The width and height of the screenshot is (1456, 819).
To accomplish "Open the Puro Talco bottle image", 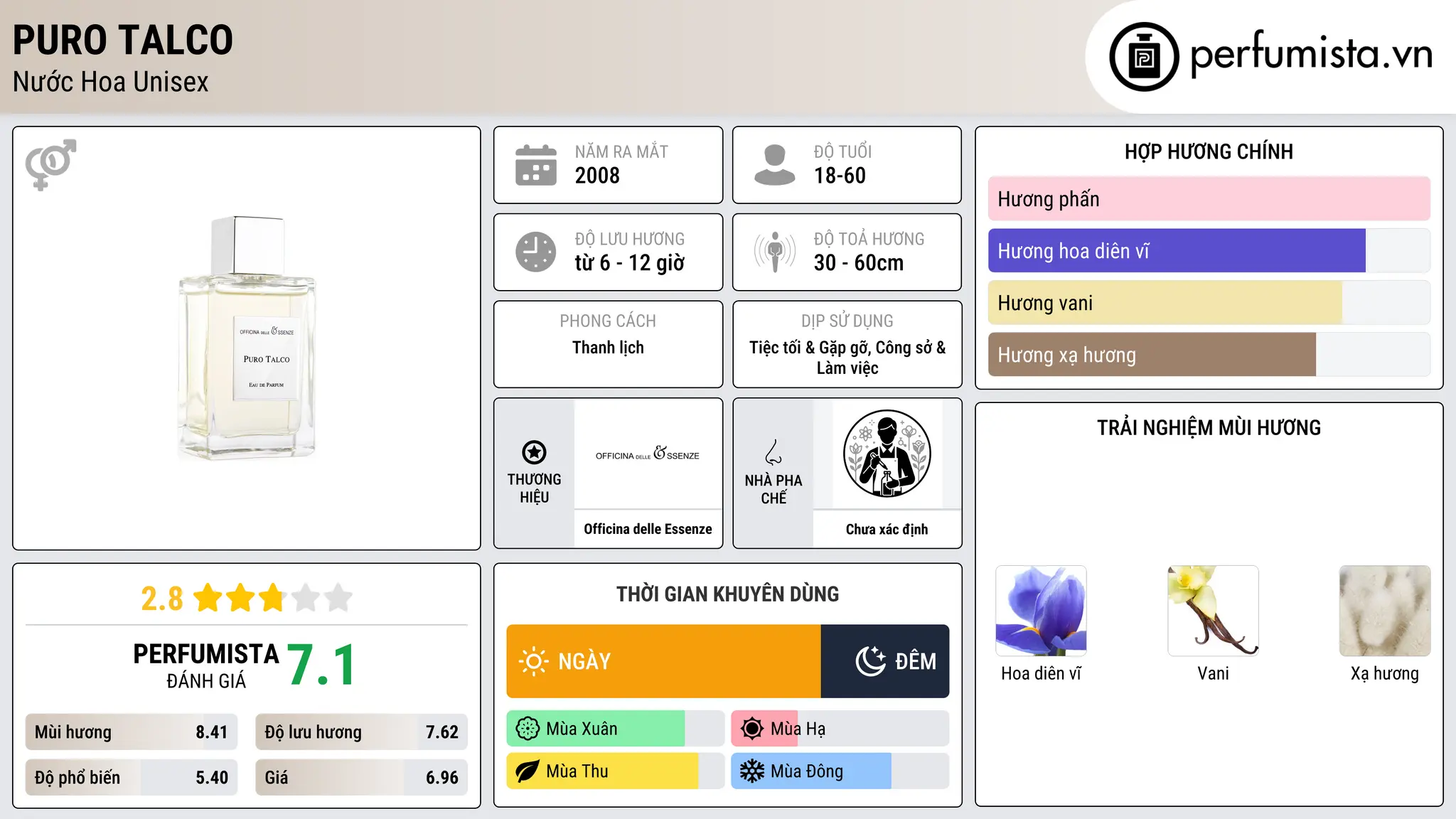I will click(x=247, y=338).
